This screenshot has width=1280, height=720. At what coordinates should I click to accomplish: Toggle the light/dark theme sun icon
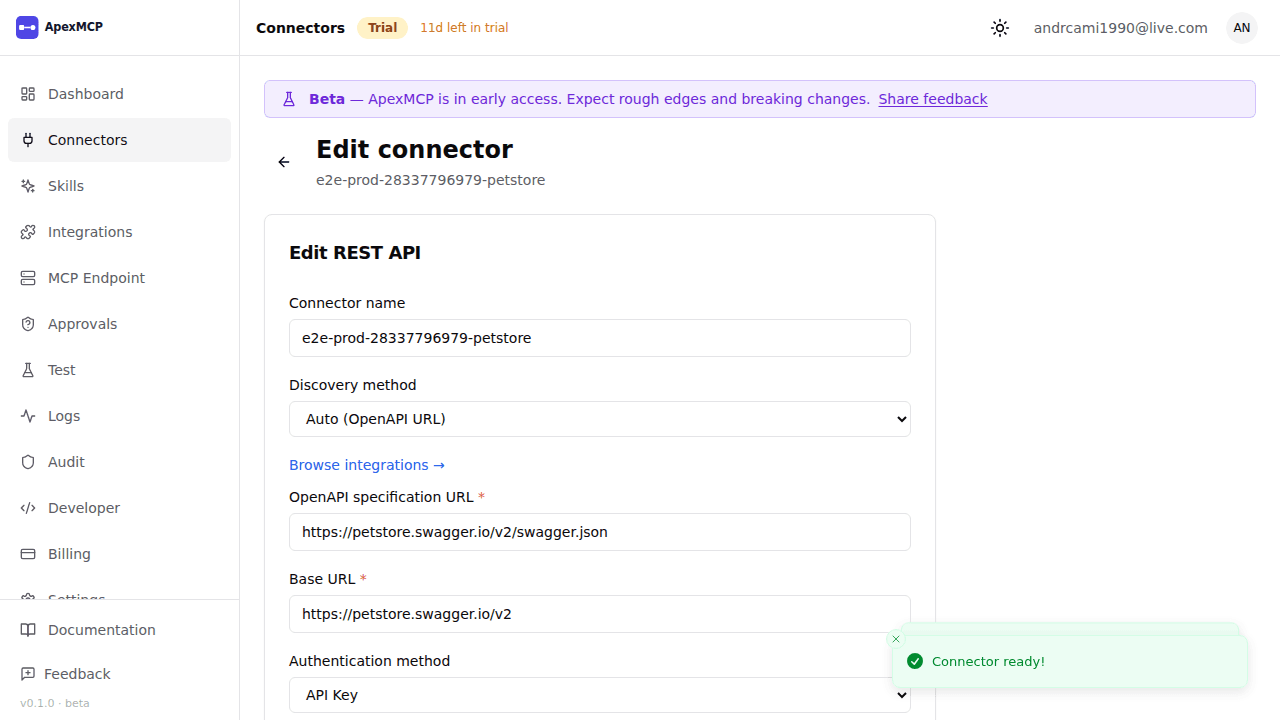pos(1000,28)
